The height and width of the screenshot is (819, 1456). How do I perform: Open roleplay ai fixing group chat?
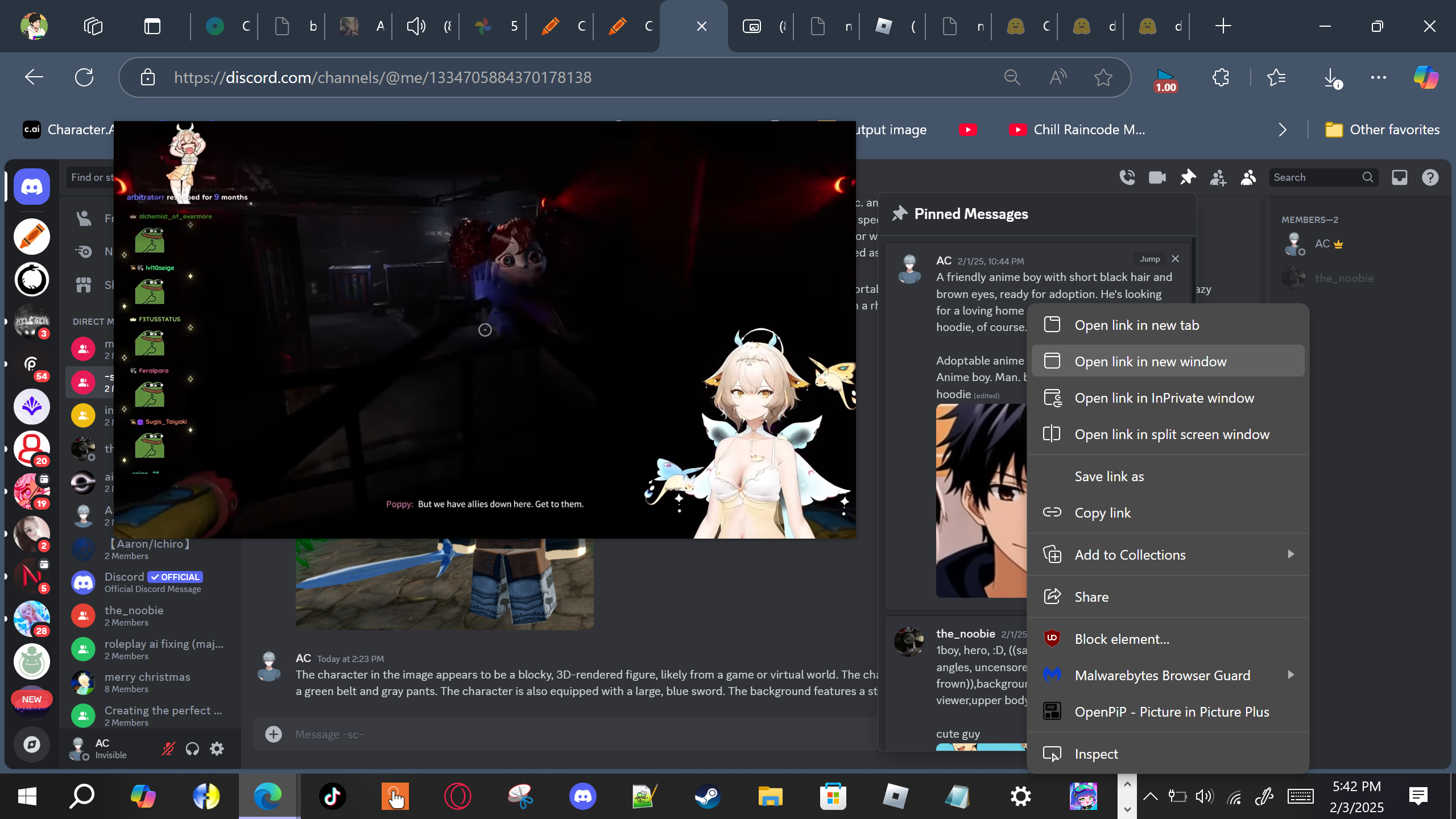150,649
